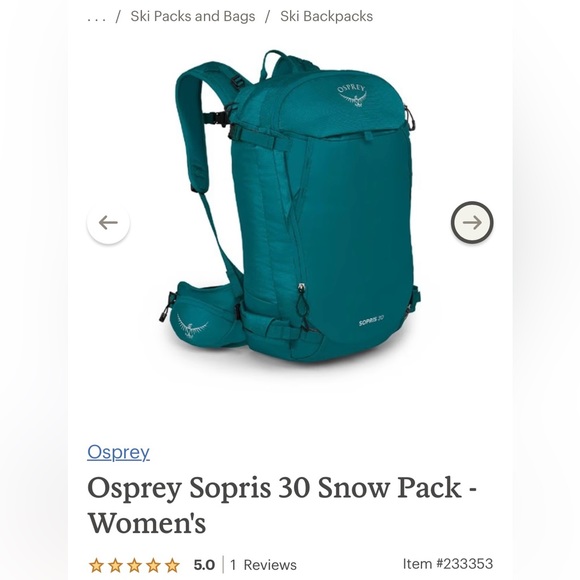Open the Osprey brand link
This screenshot has height=580, width=580.
pyautogui.click(x=118, y=452)
